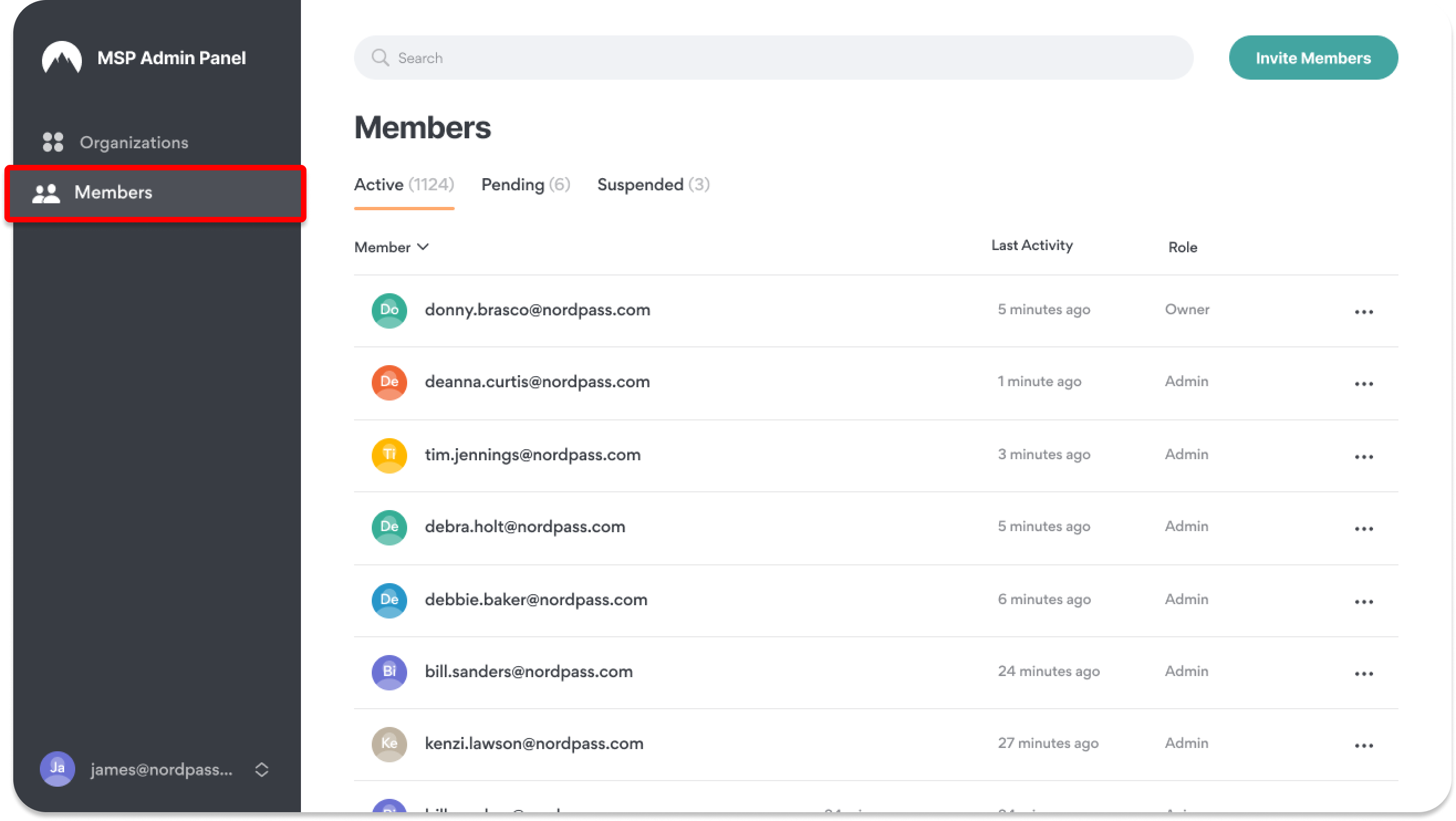This screenshot has height=821, width=1456.
Task: Open more options for debbie.baker
Action: point(1364,601)
